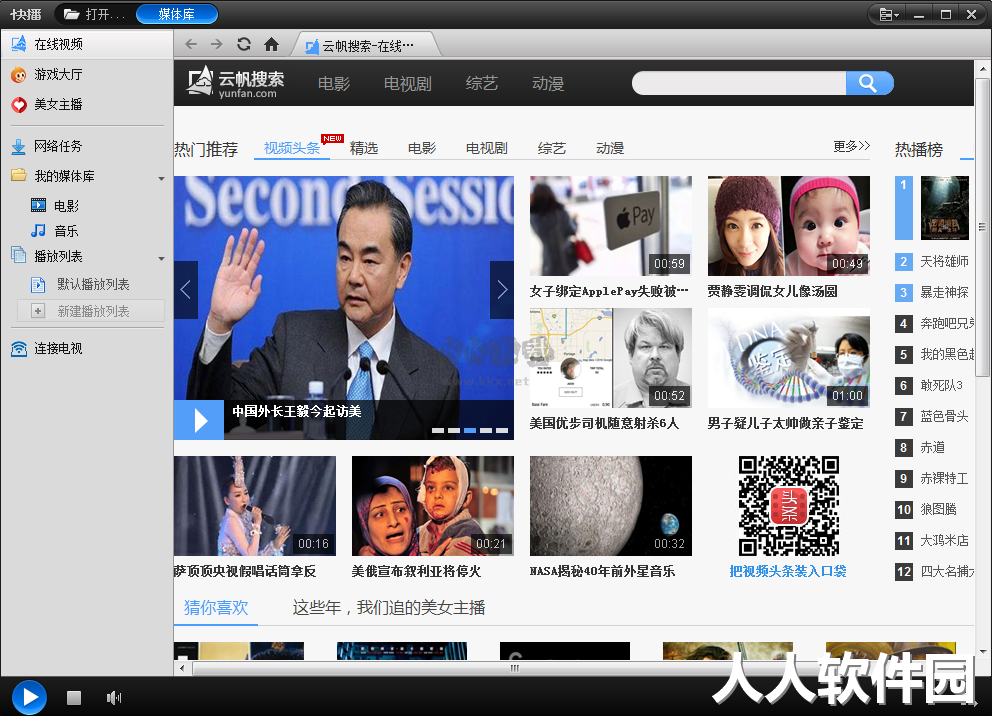Switch to 视频头条 tab
This screenshot has height=716, width=992.
pos(292,148)
